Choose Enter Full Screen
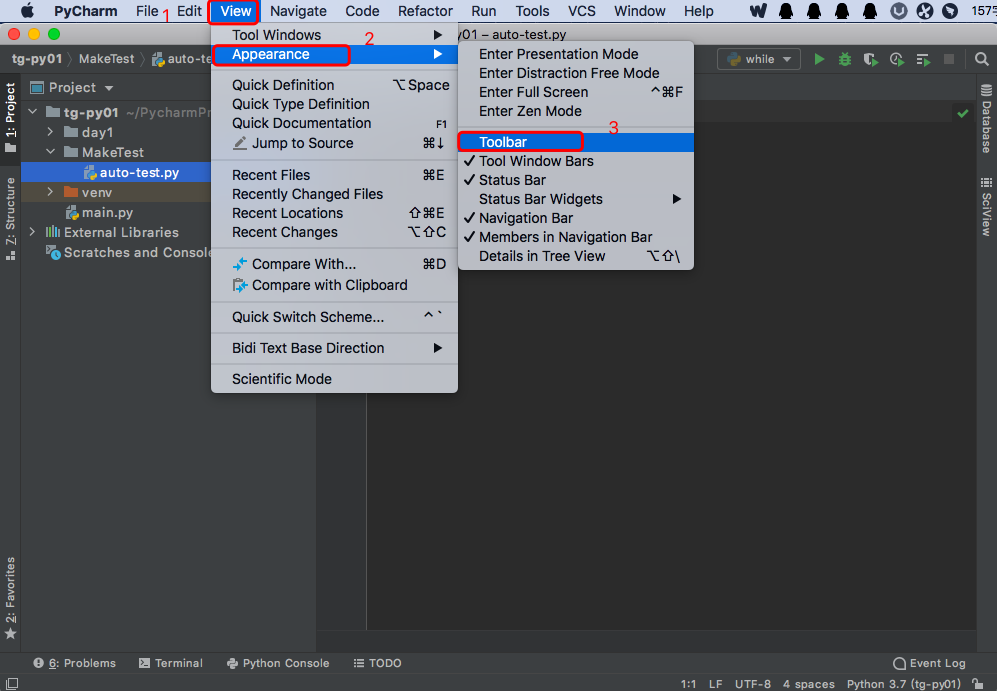The image size is (997, 691). click(x=575, y=92)
